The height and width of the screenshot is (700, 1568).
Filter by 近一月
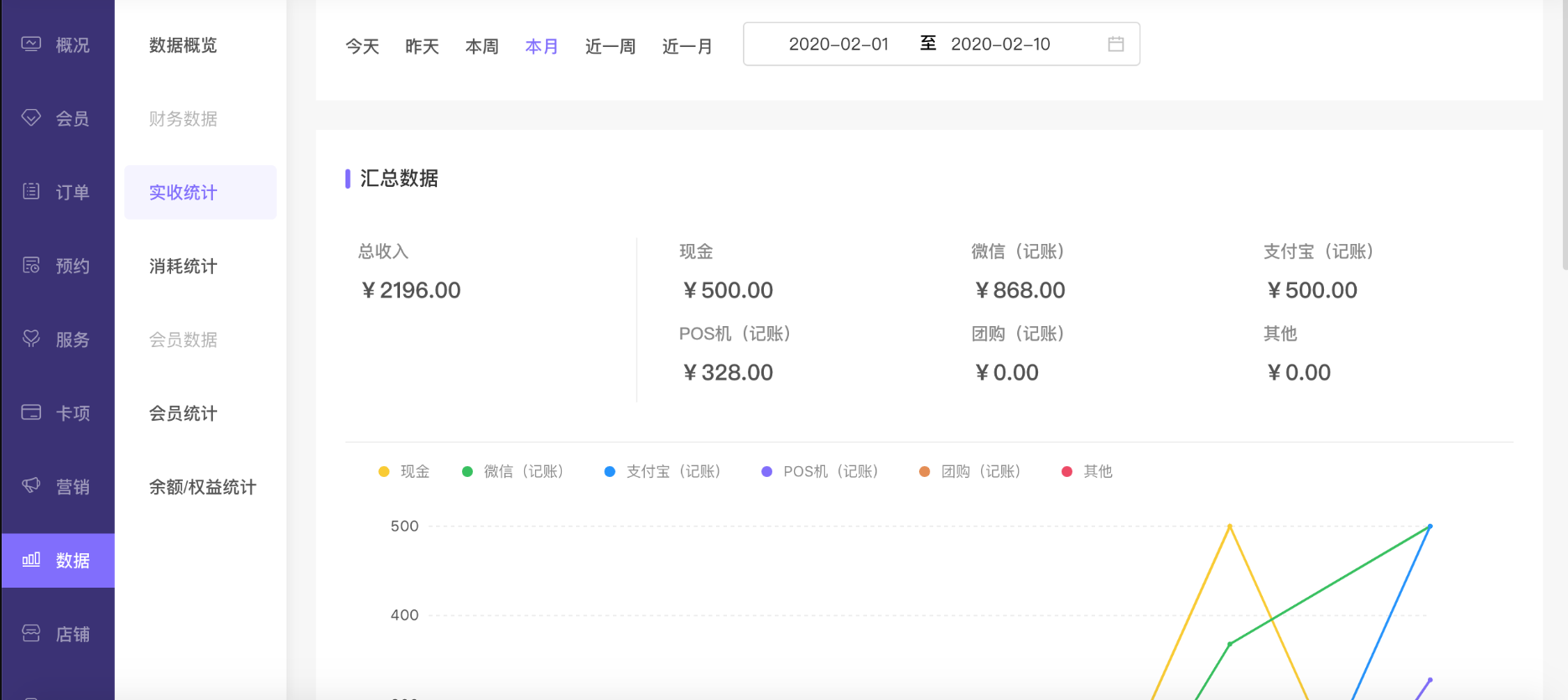pyautogui.click(x=688, y=46)
